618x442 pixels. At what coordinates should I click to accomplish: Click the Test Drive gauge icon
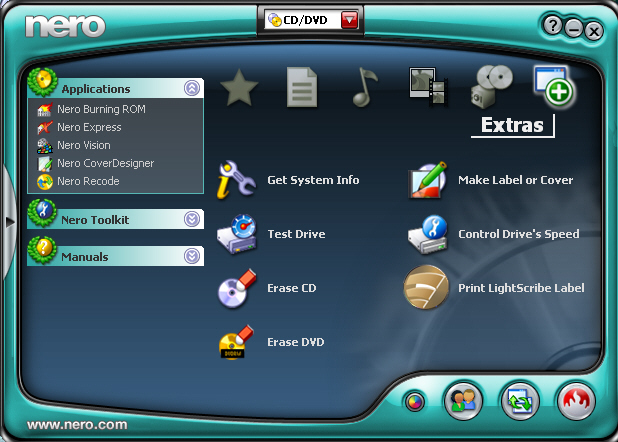[237, 234]
